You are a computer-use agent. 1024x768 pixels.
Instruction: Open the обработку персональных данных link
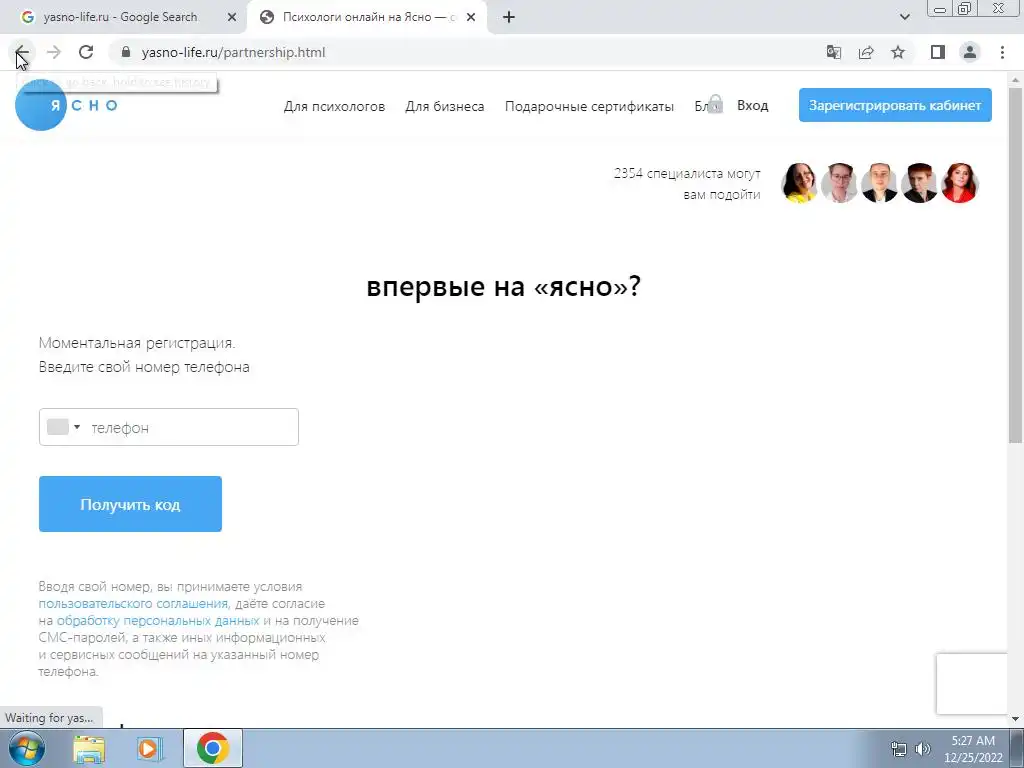[x=158, y=620]
